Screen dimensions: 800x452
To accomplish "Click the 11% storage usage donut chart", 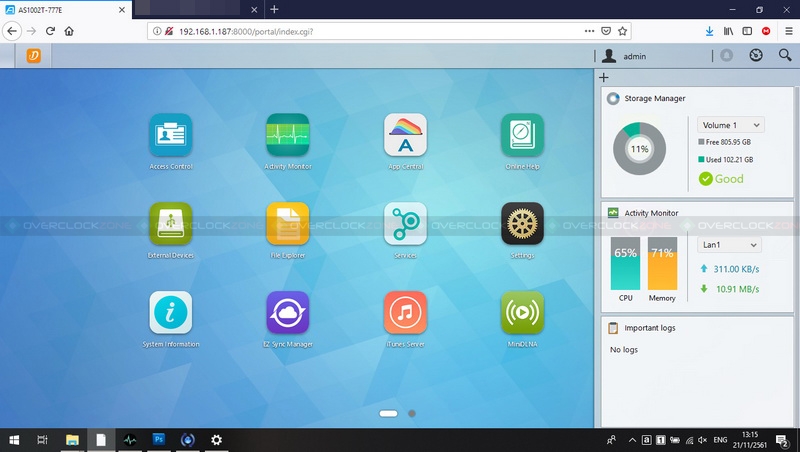I will click(x=639, y=149).
